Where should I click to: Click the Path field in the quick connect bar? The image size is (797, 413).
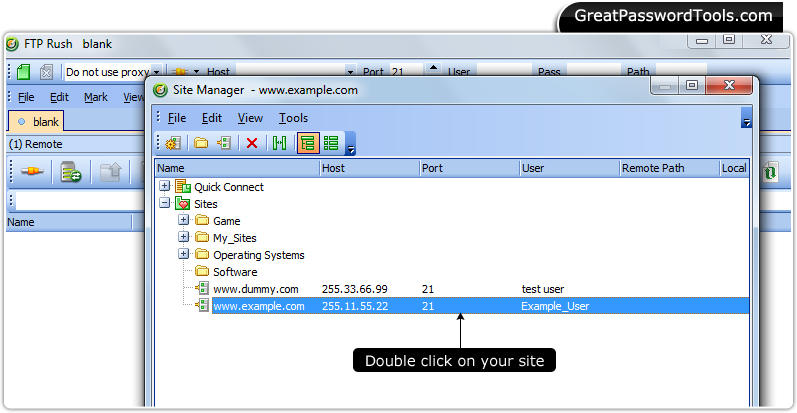[681, 72]
